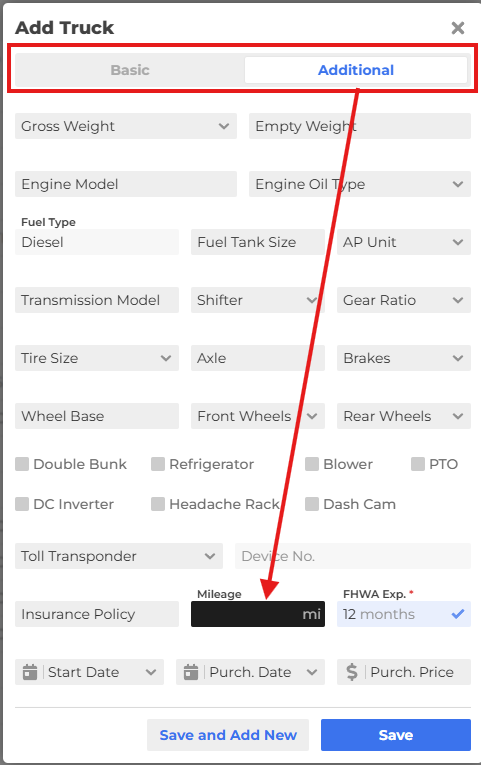
Task: Click the Purch. Date calendar icon
Action: [x=191, y=672]
